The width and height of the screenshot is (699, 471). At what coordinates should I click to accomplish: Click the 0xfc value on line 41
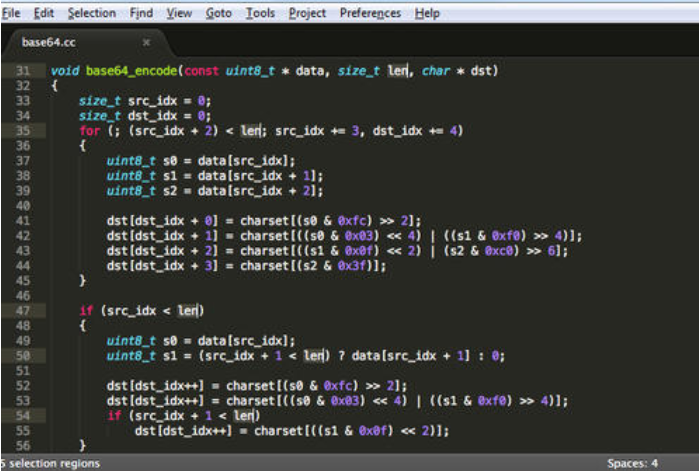click(x=379, y=220)
